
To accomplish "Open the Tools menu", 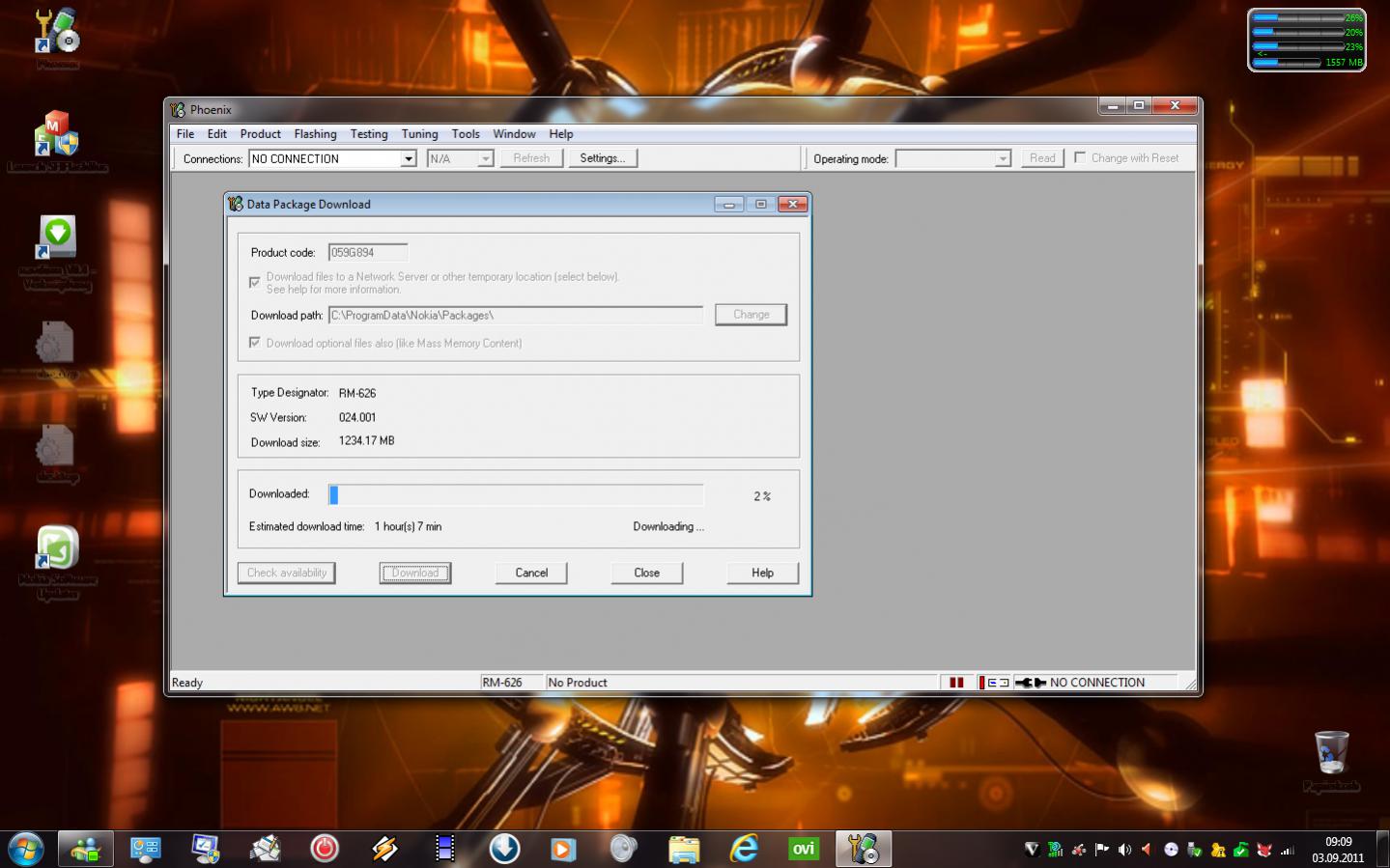I will pyautogui.click(x=466, y=134).
